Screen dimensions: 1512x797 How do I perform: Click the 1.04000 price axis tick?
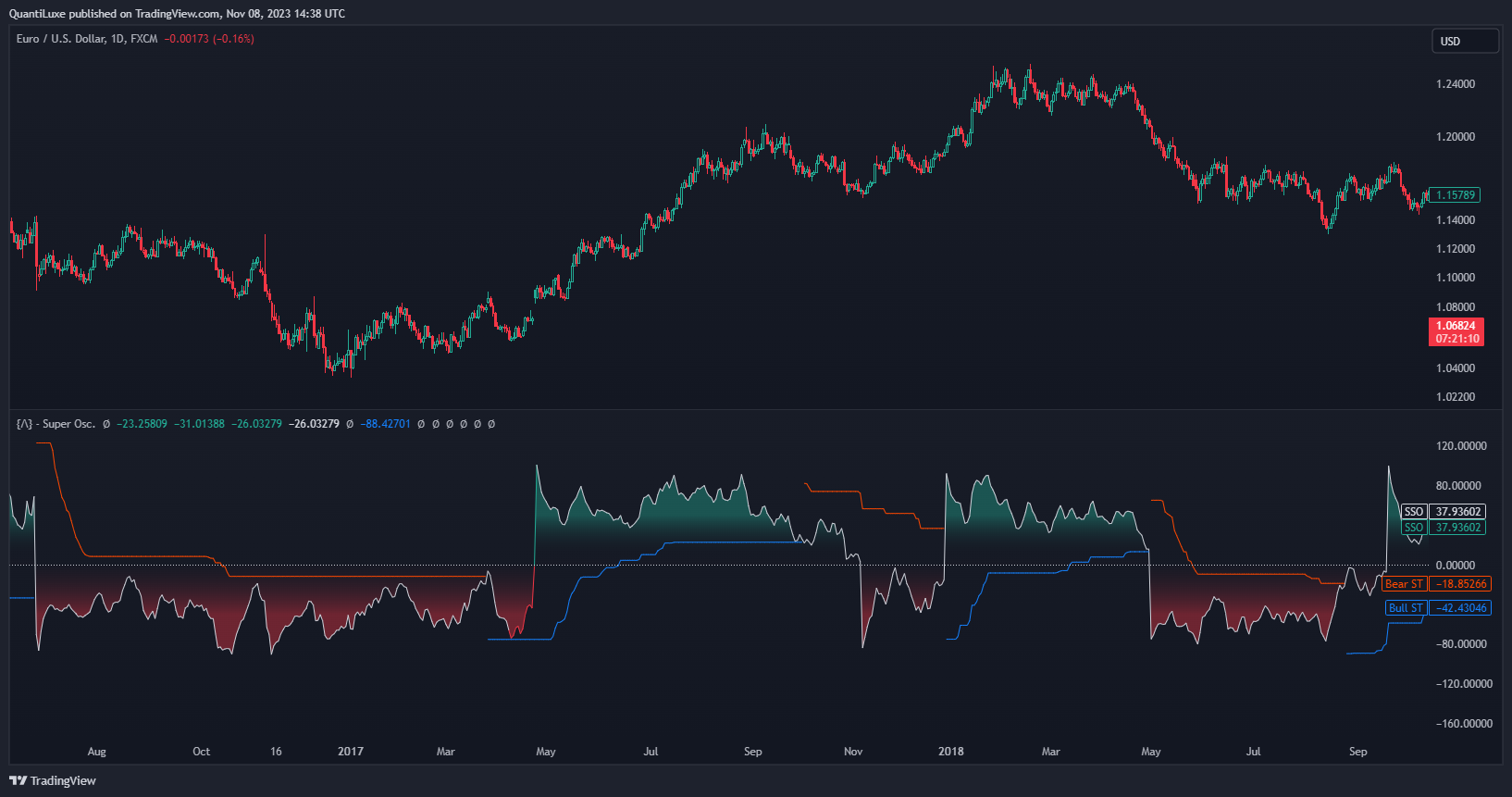pyautogui.click(x=1456, y=368)
